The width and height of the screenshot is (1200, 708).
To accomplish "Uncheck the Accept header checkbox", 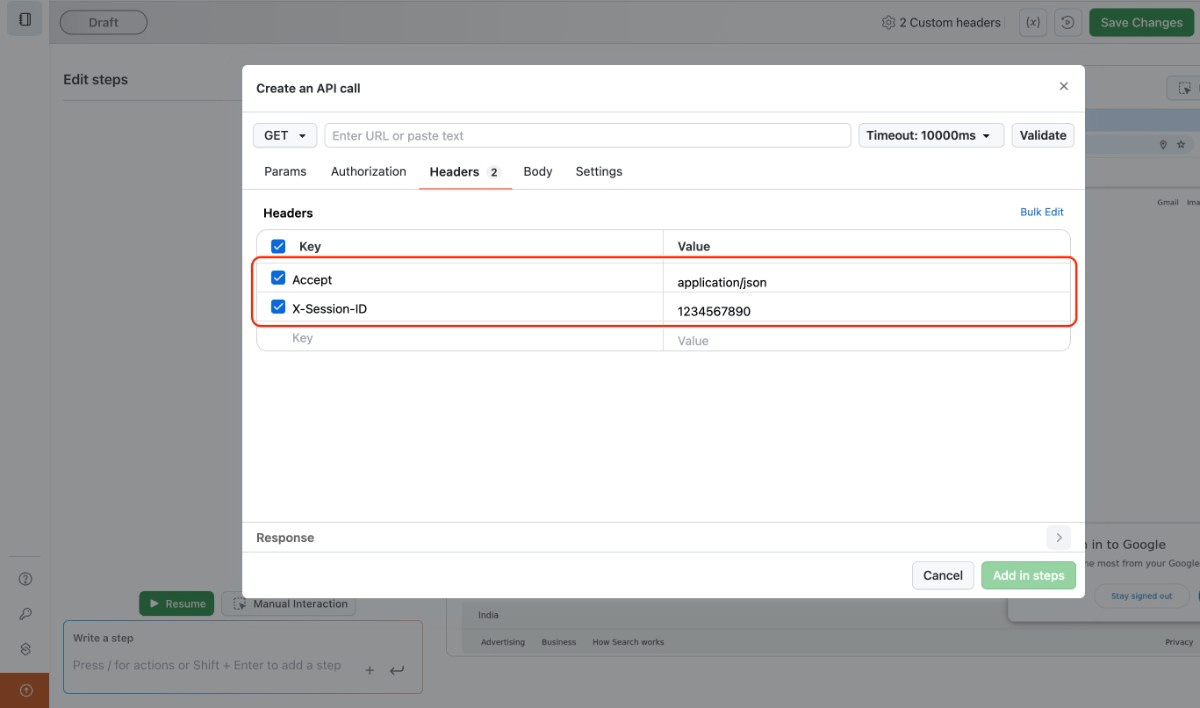I will [278, 278].
